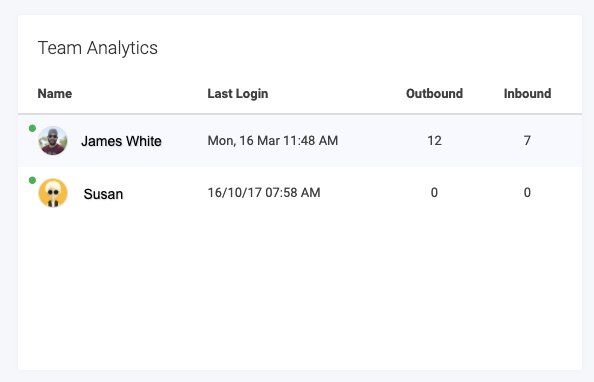594x382 pixels.
Task: Click the green online dot beside James White
Action: (x=32, y=128)
